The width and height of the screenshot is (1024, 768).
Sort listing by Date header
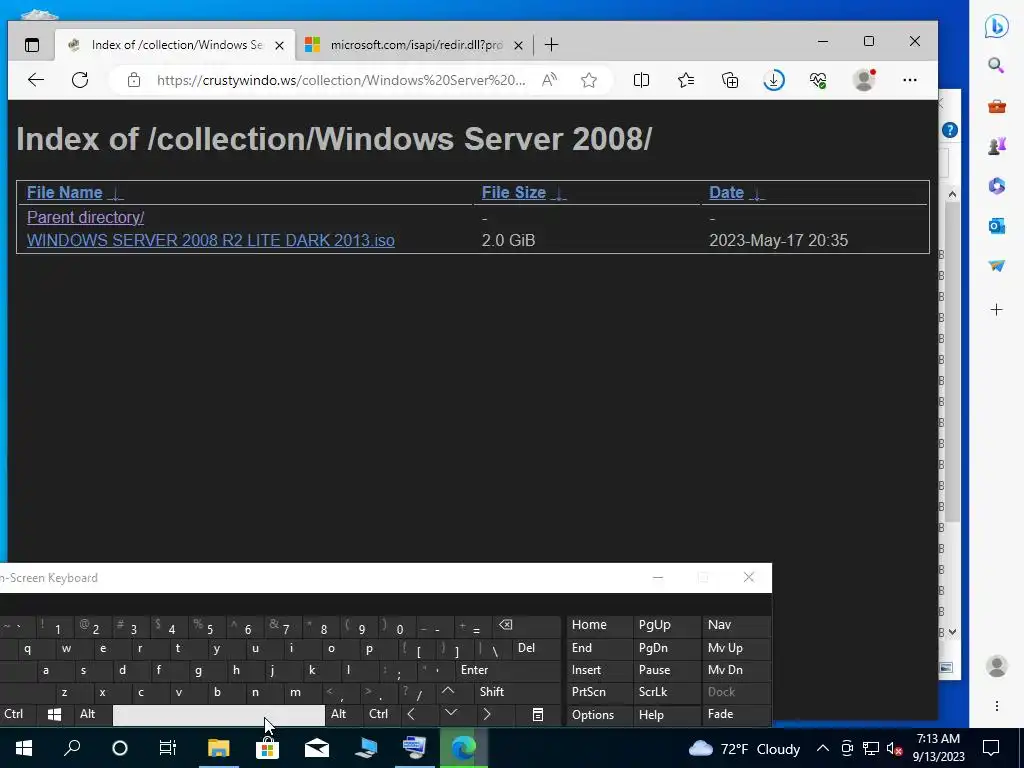tap(726, 193)
